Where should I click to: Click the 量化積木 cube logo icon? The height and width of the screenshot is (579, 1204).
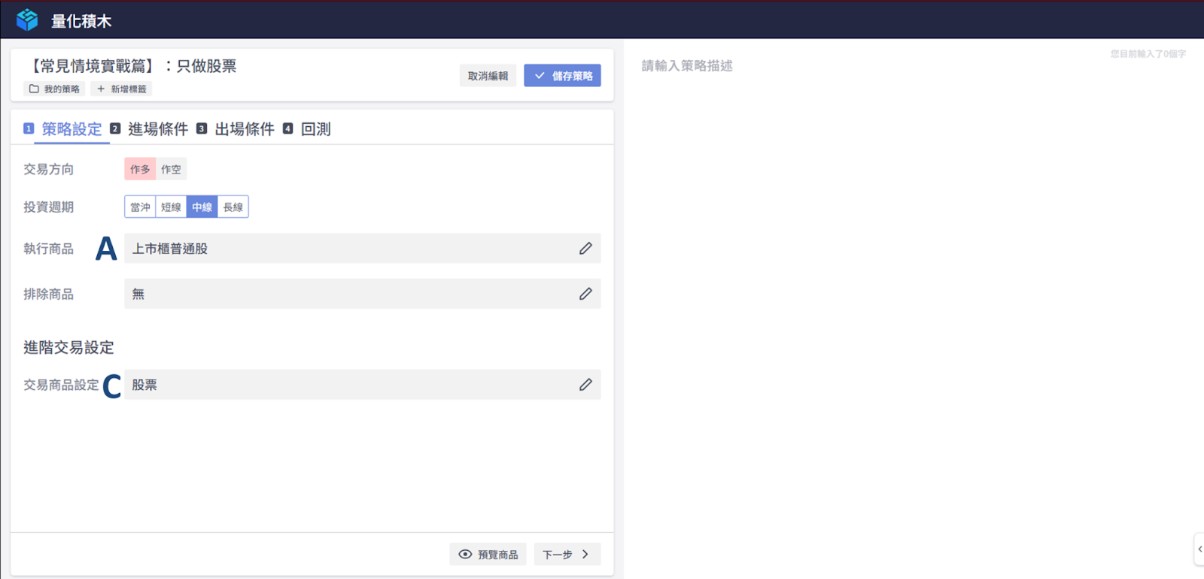point(27,20)
